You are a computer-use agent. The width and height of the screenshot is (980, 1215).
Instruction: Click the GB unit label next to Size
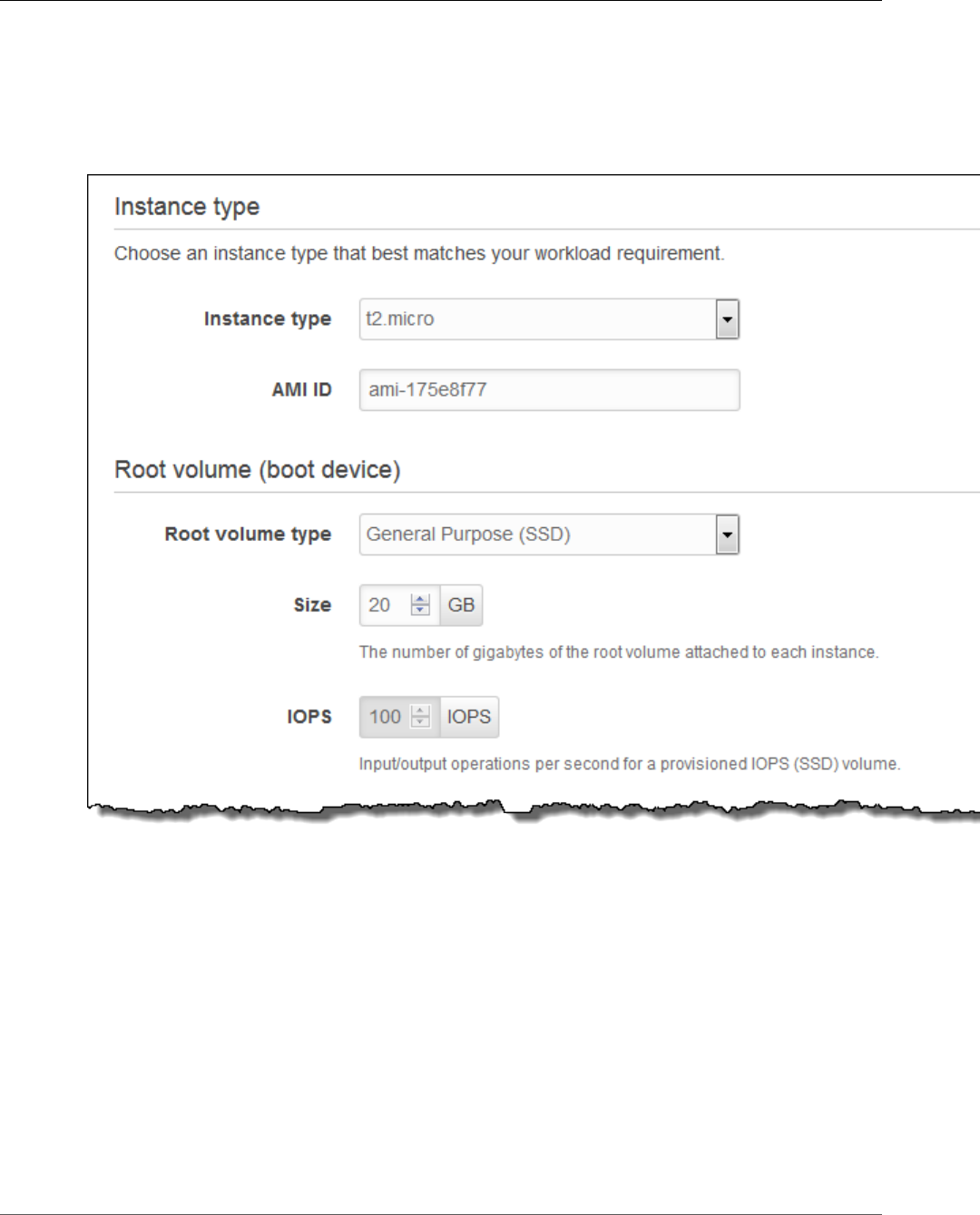[461, 605]
